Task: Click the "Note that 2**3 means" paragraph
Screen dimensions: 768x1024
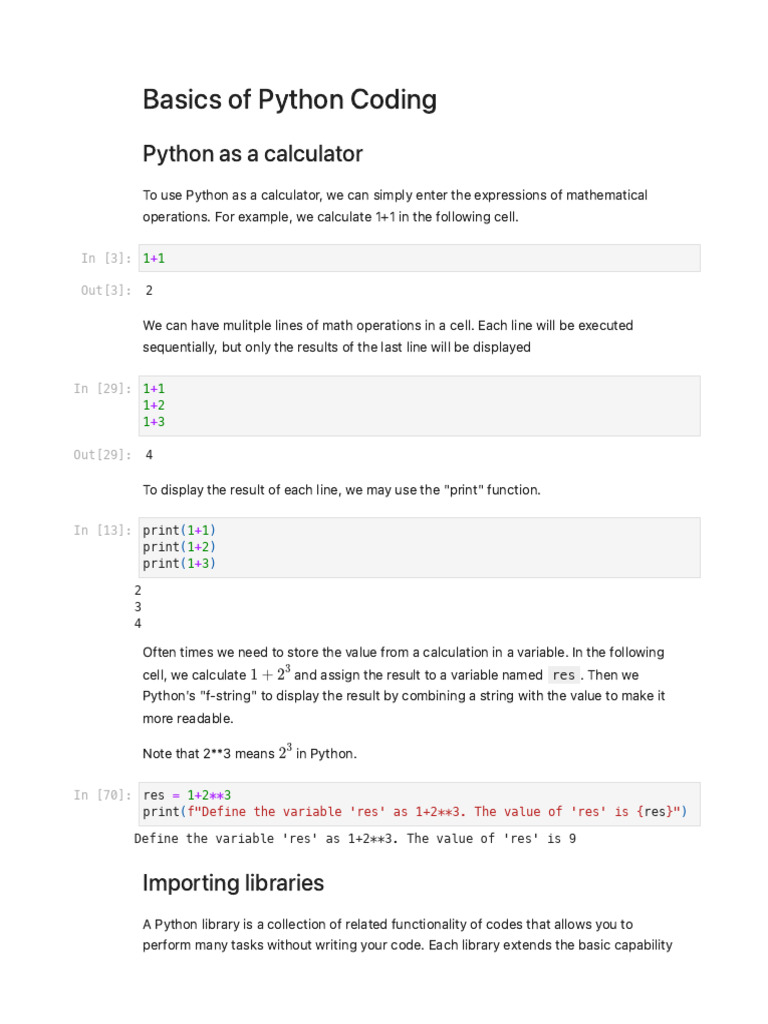Action: [250, 753]
